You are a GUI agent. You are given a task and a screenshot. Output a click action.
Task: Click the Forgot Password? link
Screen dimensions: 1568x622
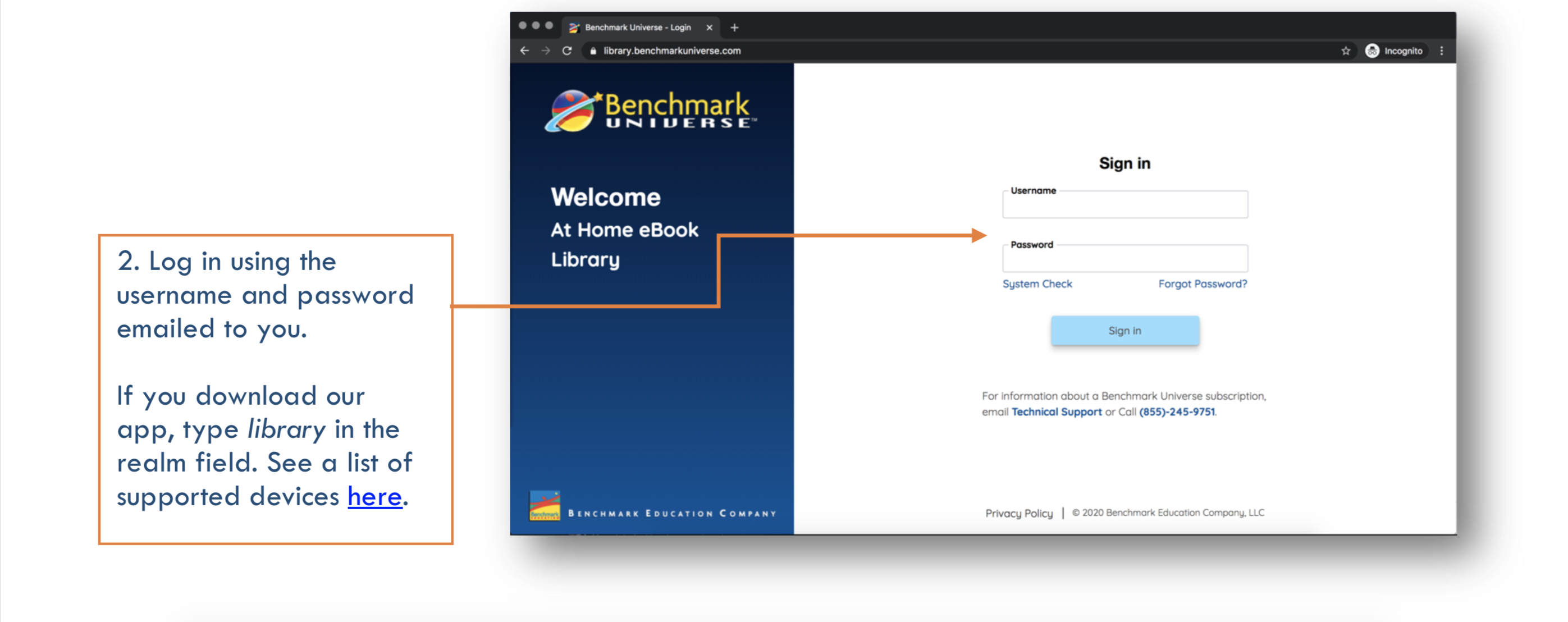coord(1202,284)
